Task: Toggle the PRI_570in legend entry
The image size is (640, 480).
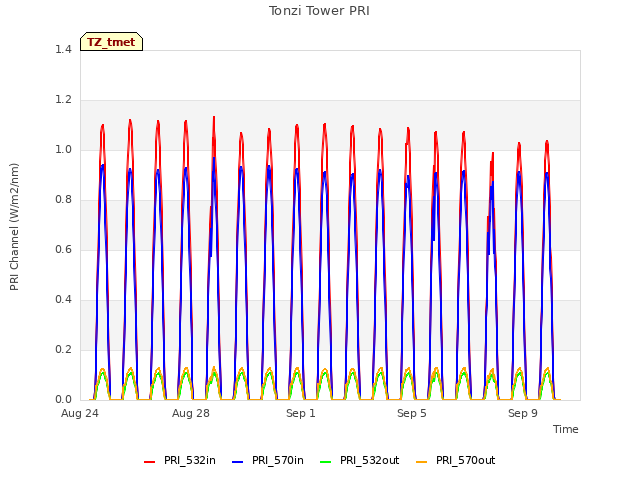Action: [268, 461]
